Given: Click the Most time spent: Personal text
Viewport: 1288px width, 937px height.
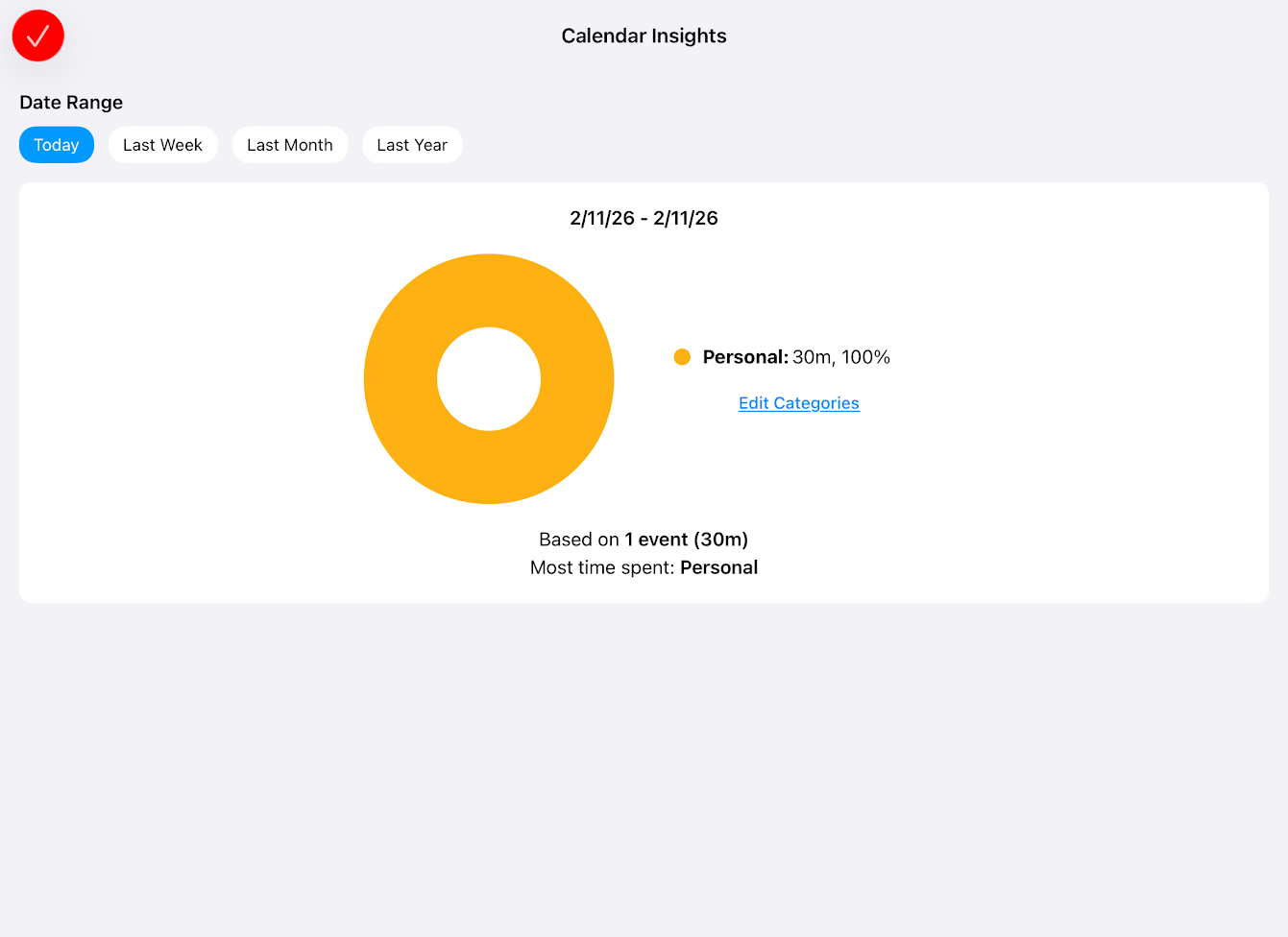Looking at the screenshot, I should (644, 567).
